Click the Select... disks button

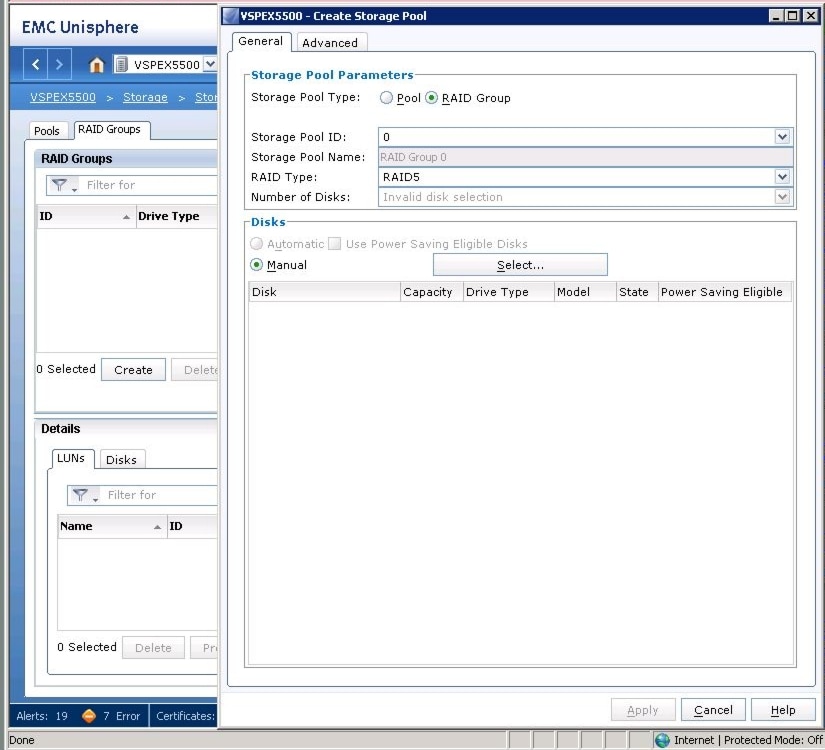(520, 265)
